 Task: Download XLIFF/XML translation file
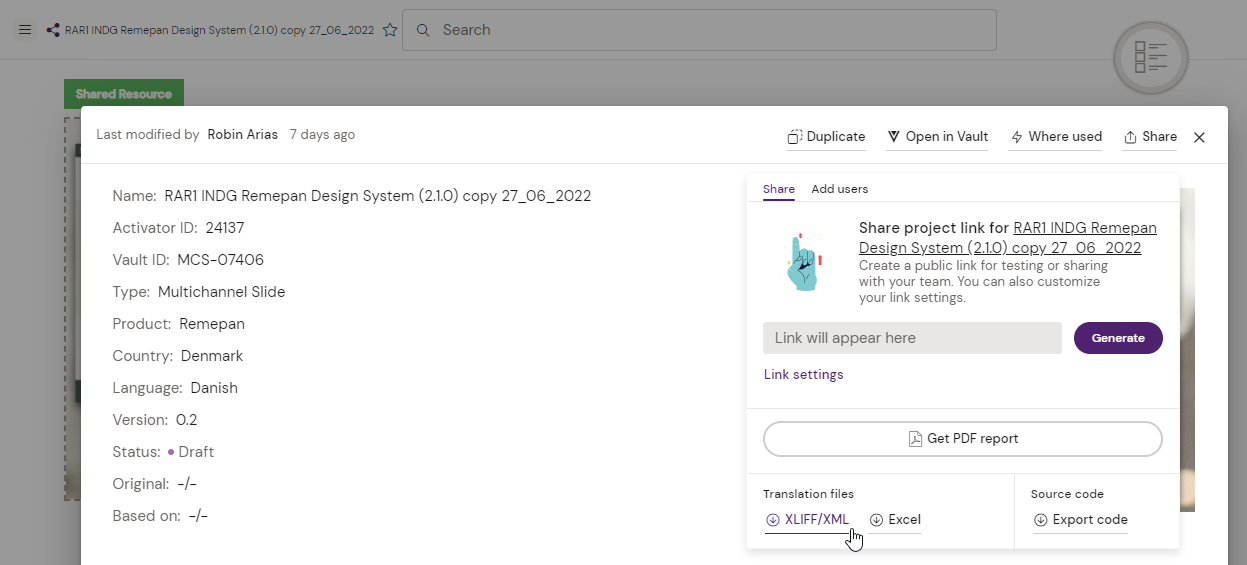tap(807, 519)
